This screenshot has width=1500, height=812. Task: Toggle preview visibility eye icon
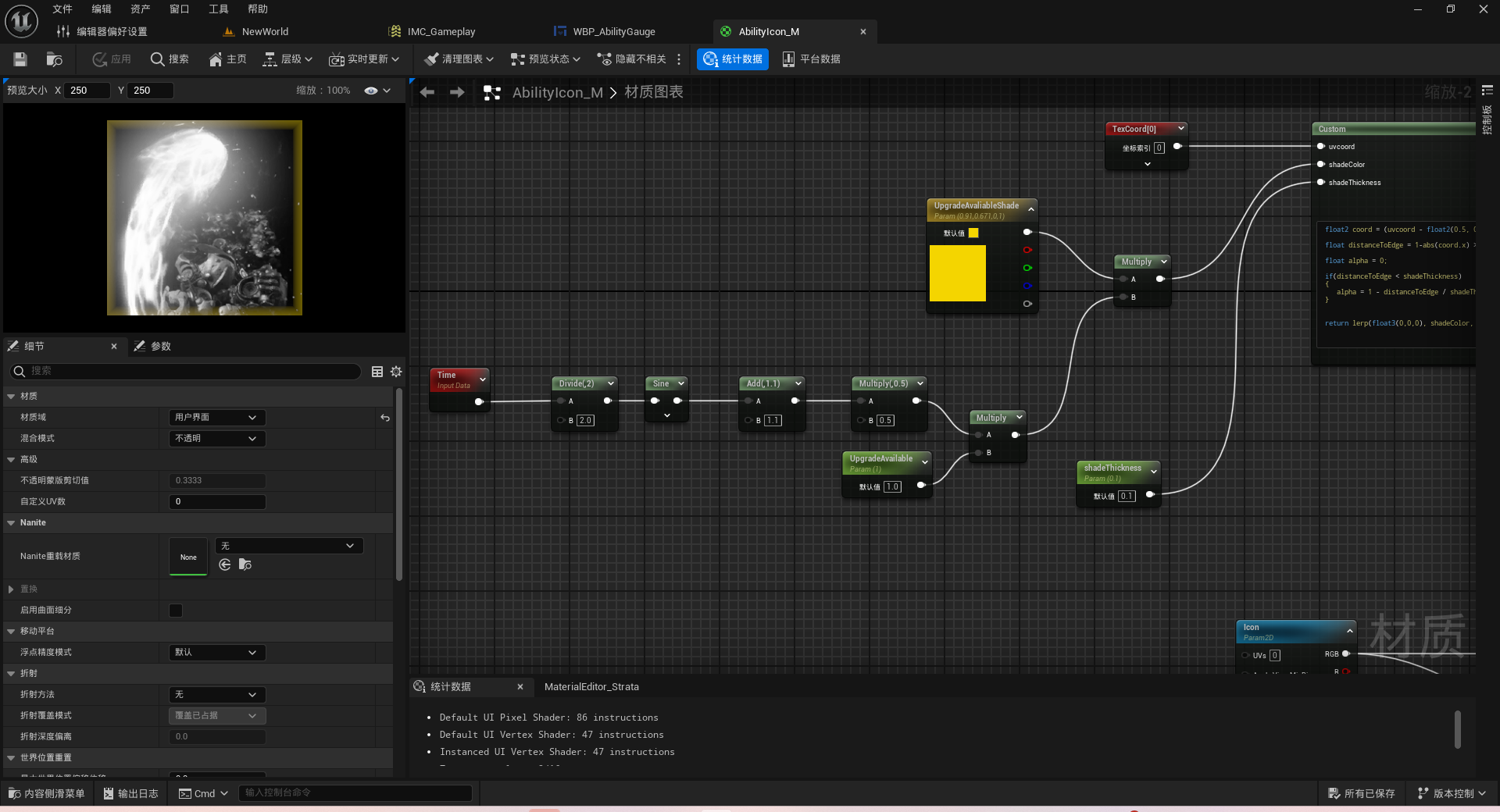(x=371, y=91)
